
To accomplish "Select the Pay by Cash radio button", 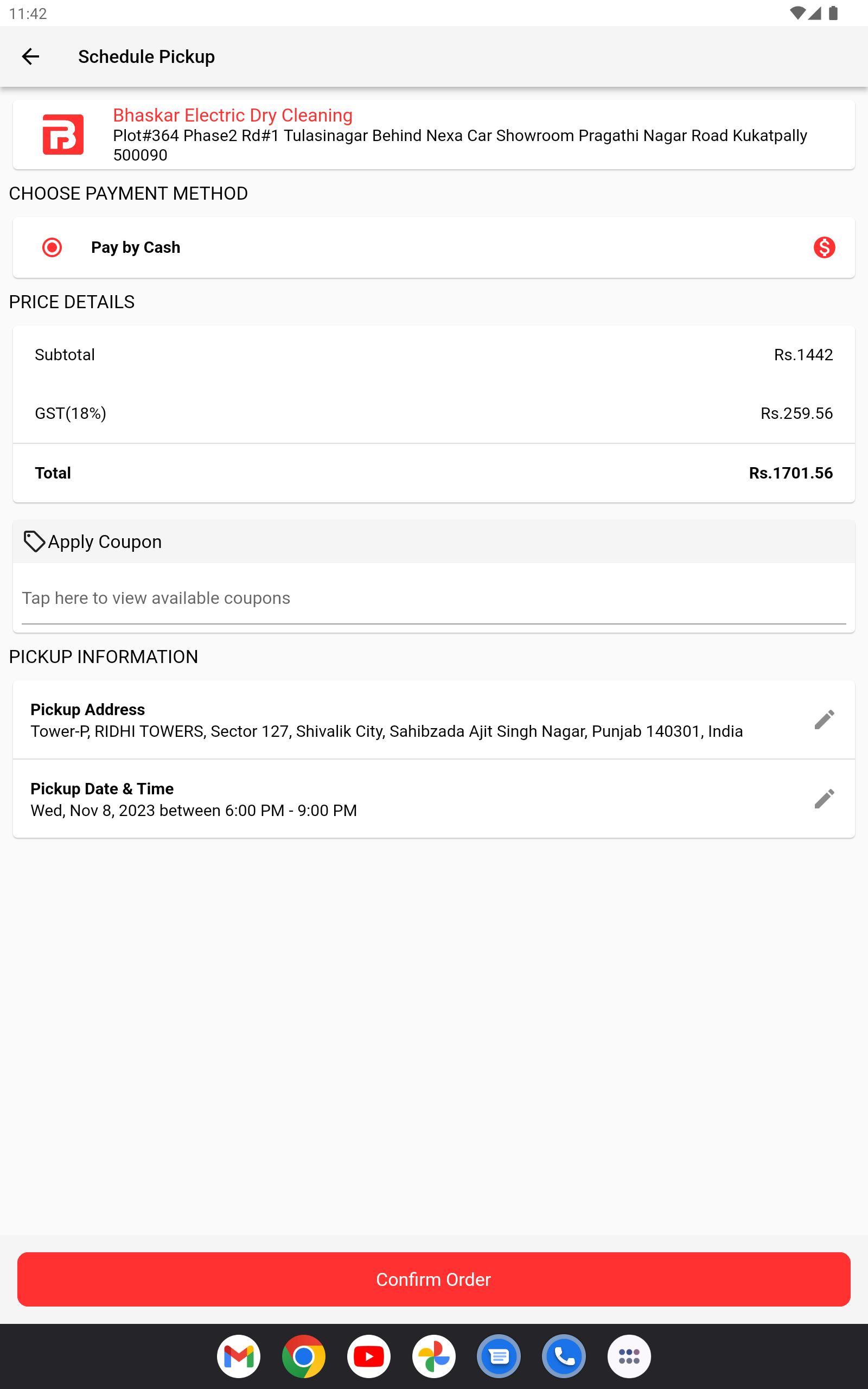I will pyautogui.click(x=52, y=247).
